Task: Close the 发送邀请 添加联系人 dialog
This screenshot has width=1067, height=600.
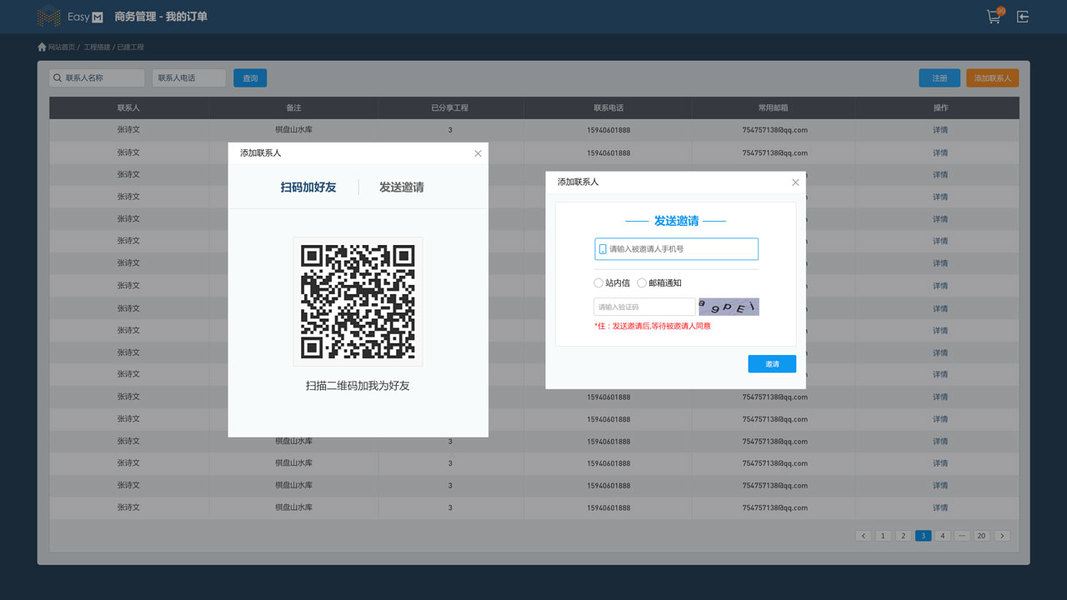Action: pyautogui.click(x=795, y=182)
